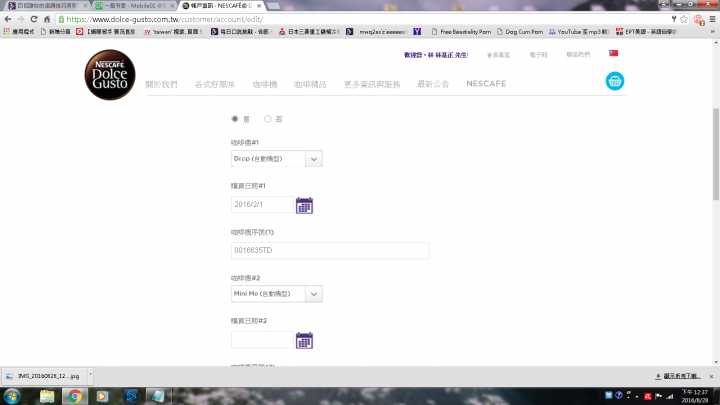Select the 否 (no) radio button
This screenshot has width=720, height=405.
click(267, 119)
